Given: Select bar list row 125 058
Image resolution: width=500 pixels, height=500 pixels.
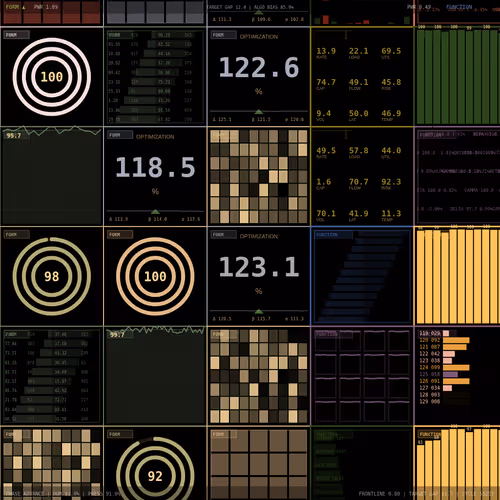Looking at the screenshot, I should 439,374.
